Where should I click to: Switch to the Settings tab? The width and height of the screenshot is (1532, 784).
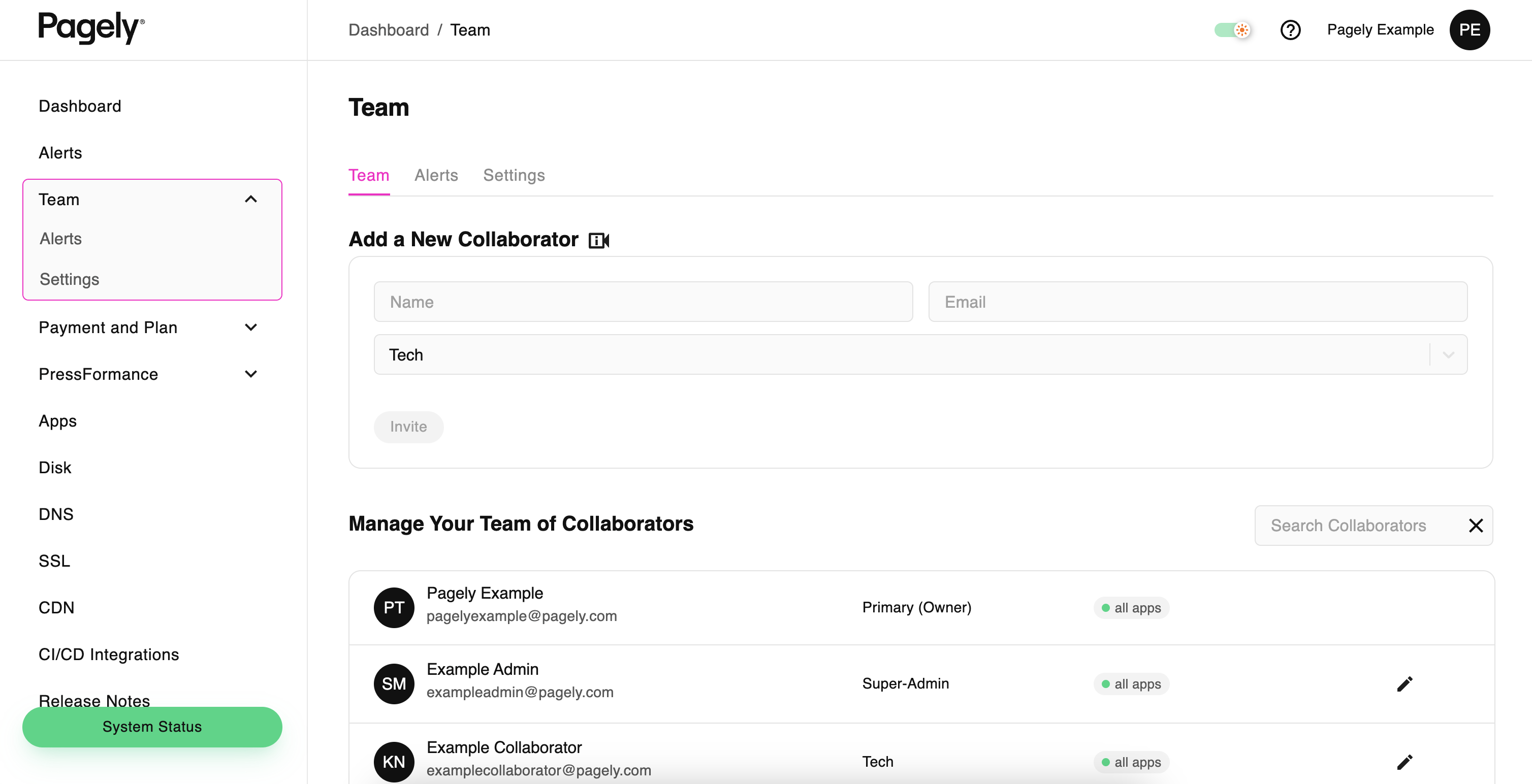(x=514, y=175)
